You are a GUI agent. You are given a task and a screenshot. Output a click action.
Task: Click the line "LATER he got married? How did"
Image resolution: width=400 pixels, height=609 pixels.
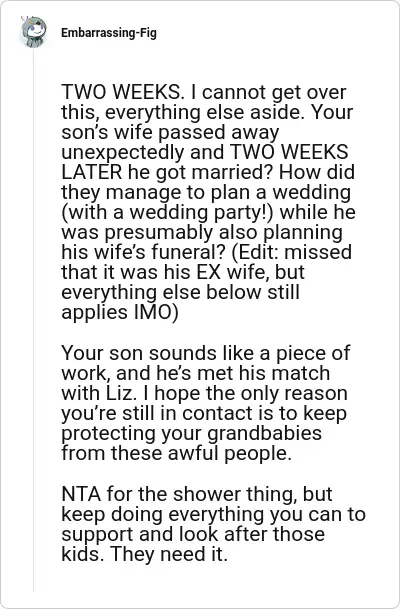pos(208,172)
